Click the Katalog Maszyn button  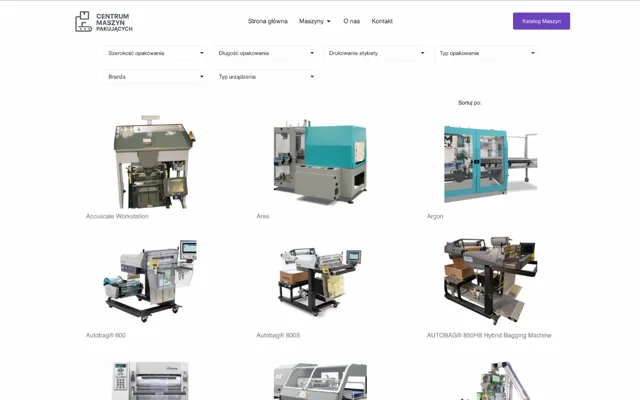click(x=541, y=21)
